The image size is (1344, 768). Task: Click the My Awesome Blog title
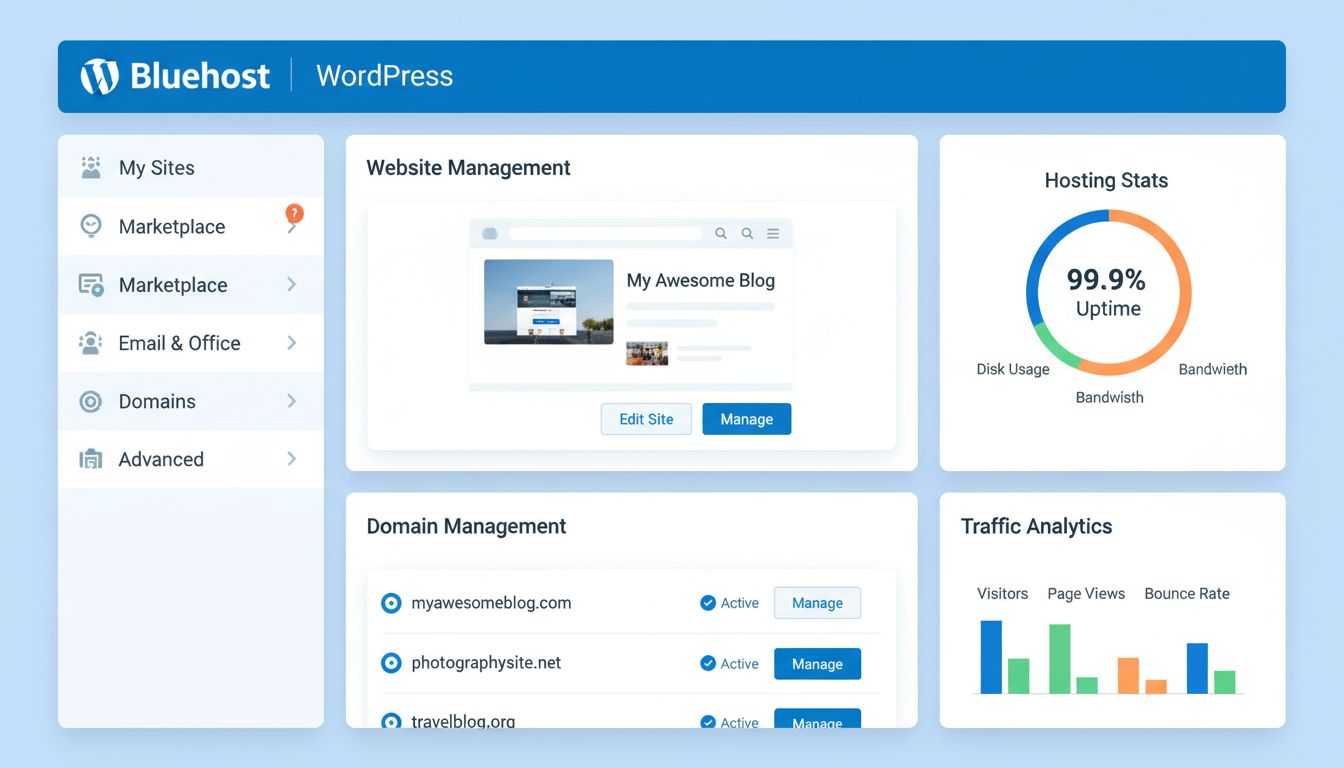click(701, 281)
